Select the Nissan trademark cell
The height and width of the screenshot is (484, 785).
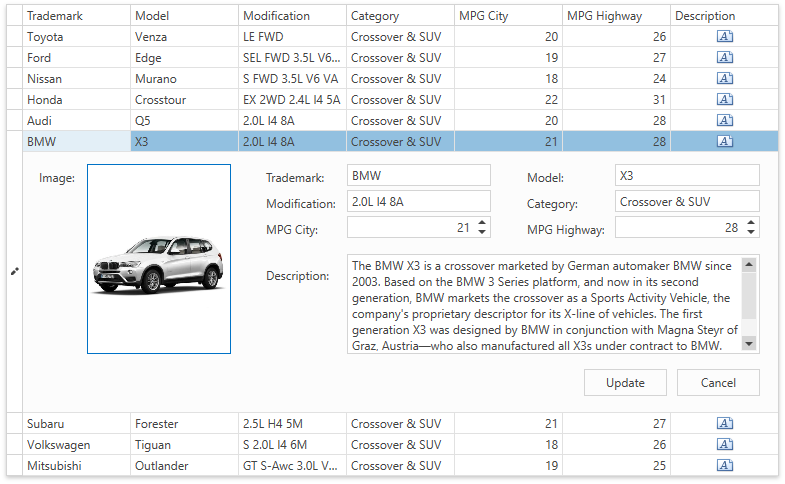77,79
